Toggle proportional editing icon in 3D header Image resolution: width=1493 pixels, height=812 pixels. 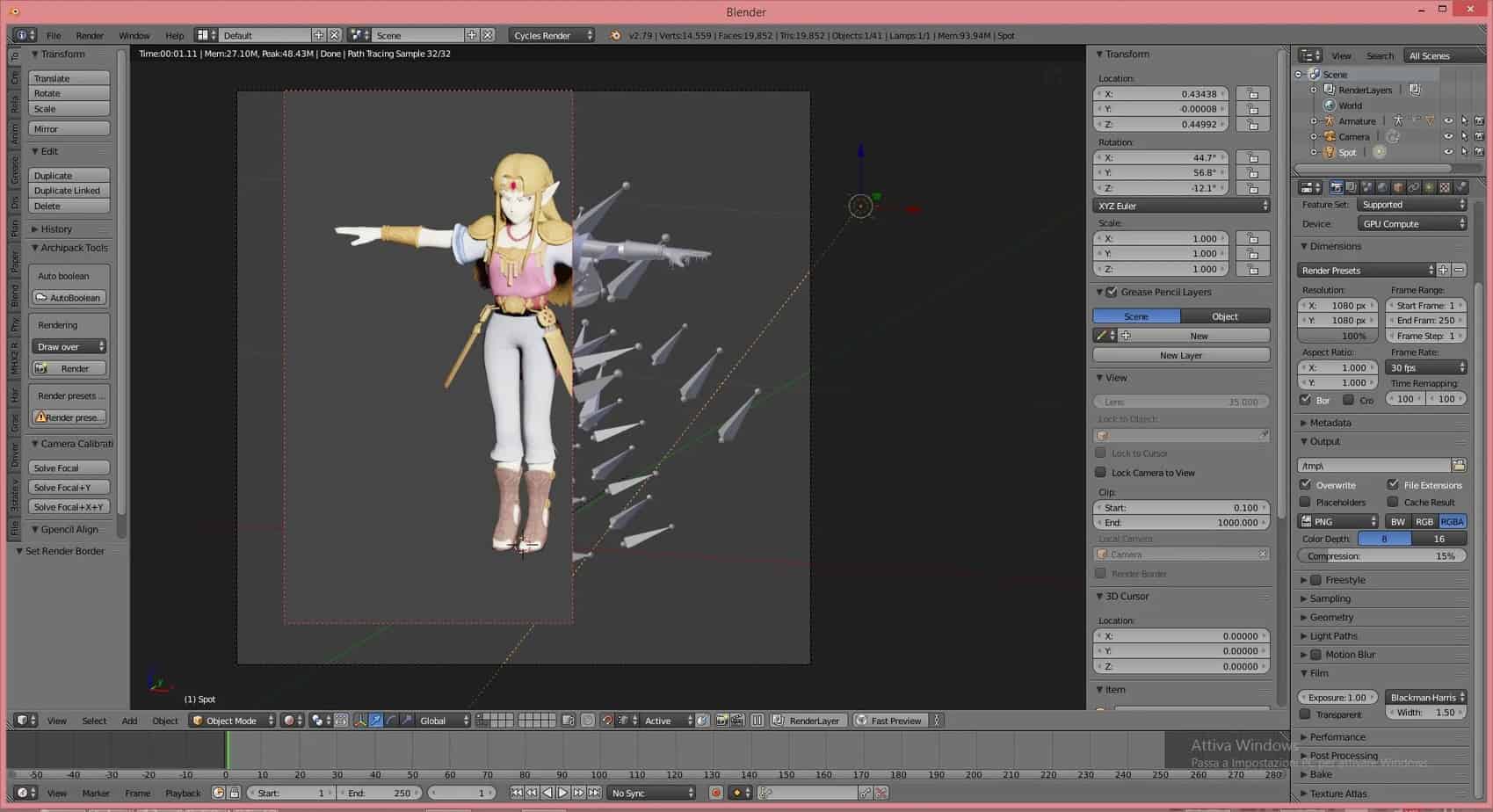pos(588,721)
